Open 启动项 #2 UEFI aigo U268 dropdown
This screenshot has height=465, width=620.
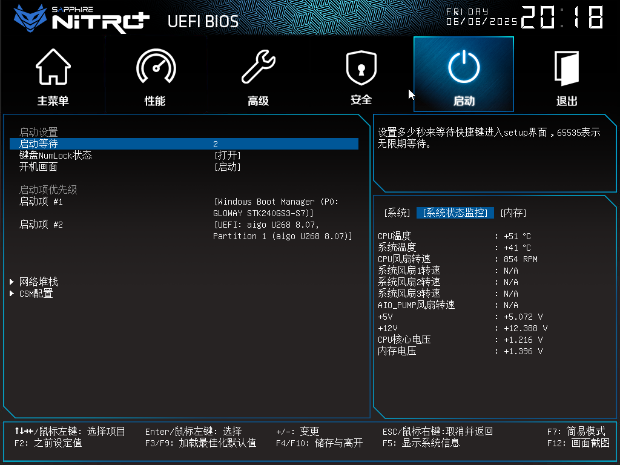point(282,230)
